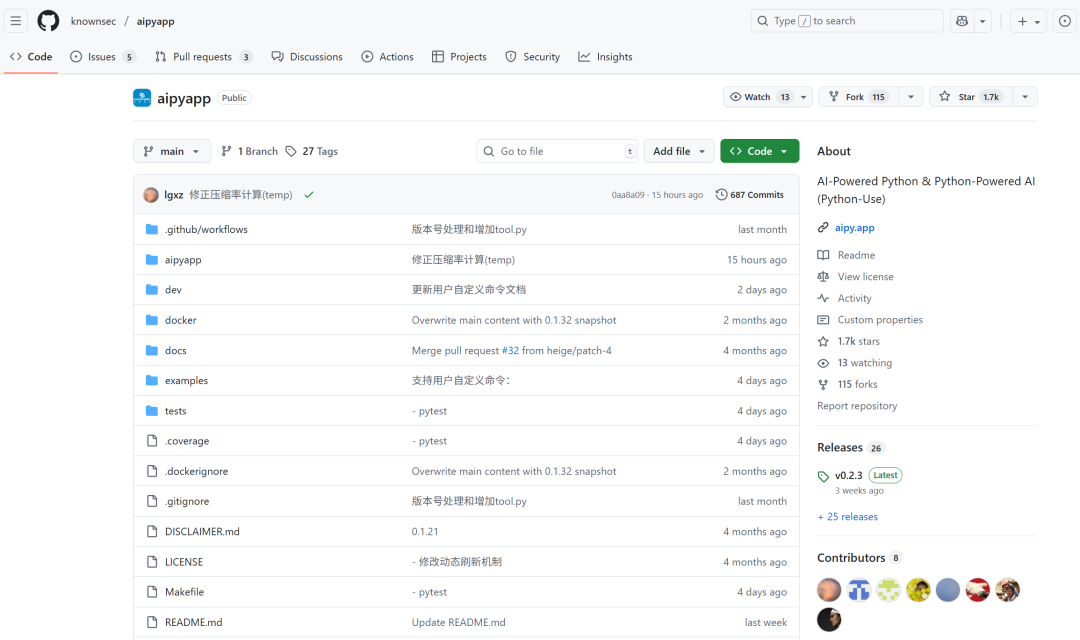Star the aipyapp repository
Viewport: 1080px width, 640px height.
[x=970, y=96]
